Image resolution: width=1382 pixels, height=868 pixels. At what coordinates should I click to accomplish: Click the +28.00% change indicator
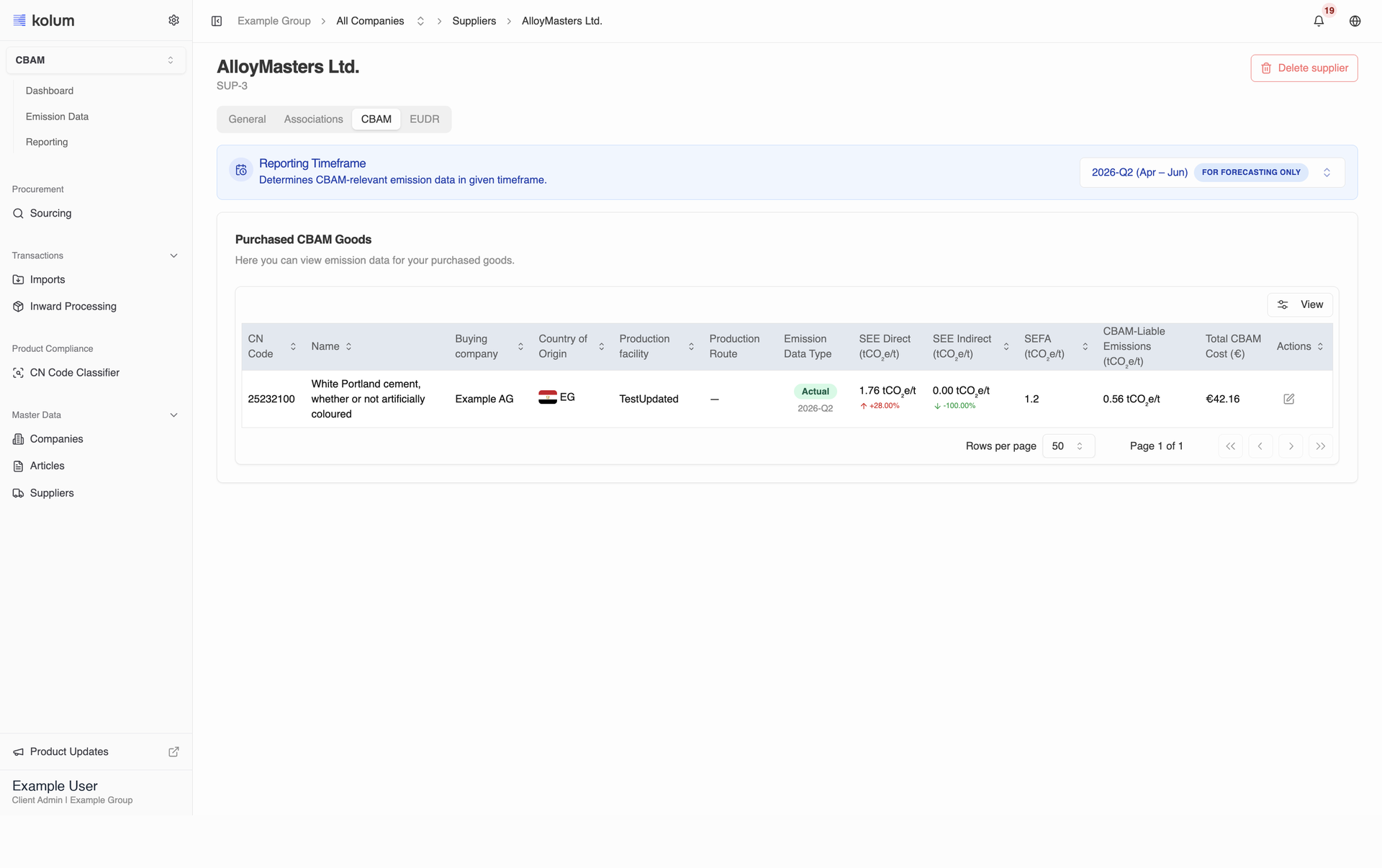(880, 406)
